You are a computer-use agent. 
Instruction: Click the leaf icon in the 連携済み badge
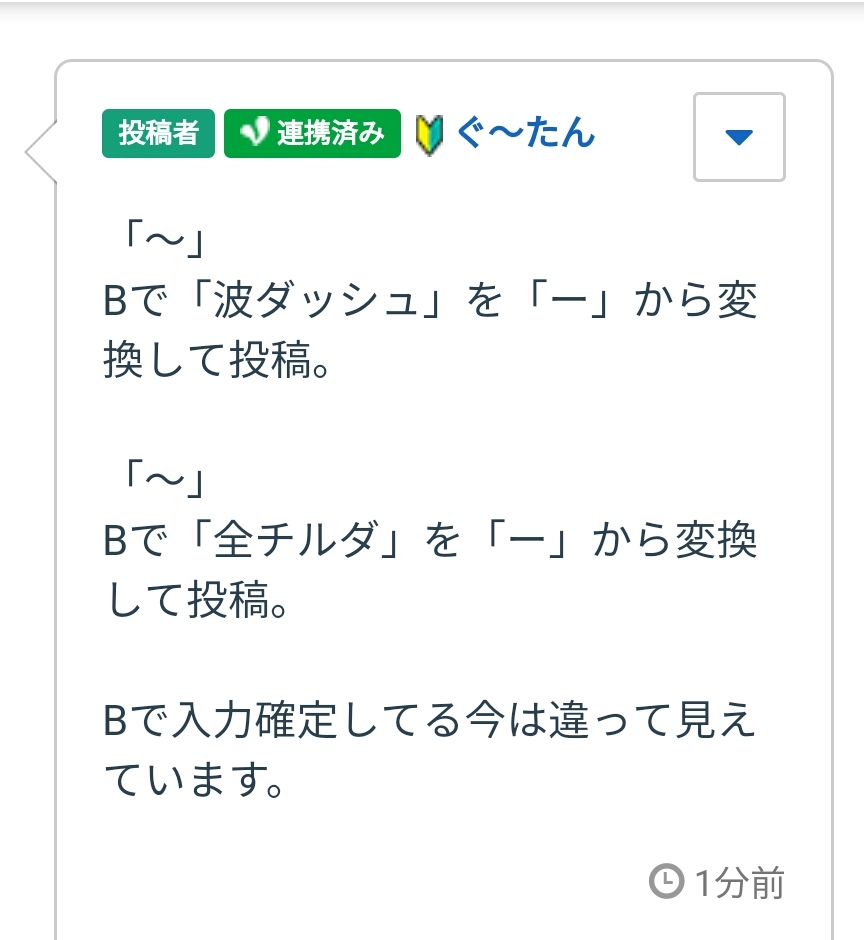[255, 134]
